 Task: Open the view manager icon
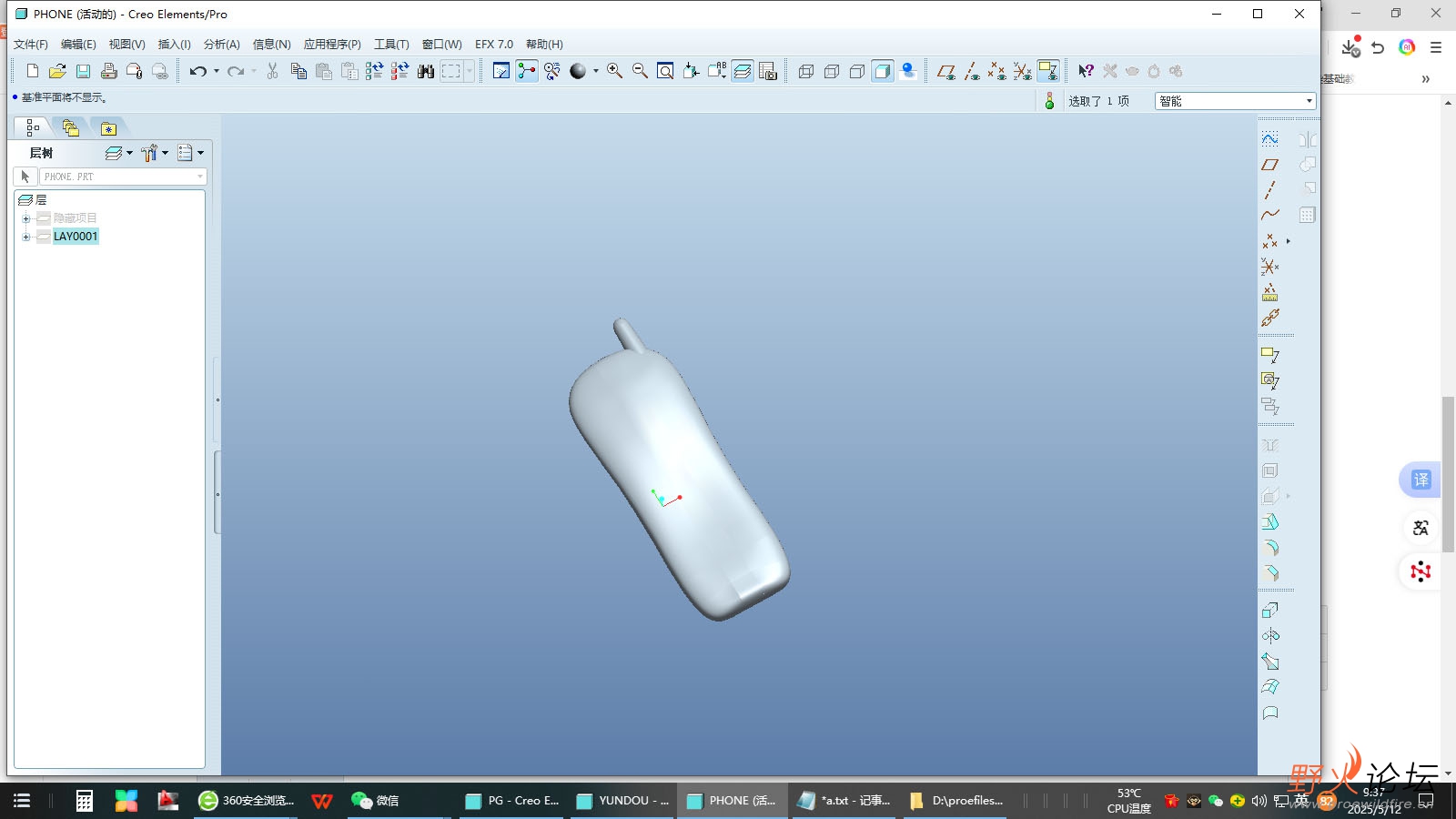[768, 71]
